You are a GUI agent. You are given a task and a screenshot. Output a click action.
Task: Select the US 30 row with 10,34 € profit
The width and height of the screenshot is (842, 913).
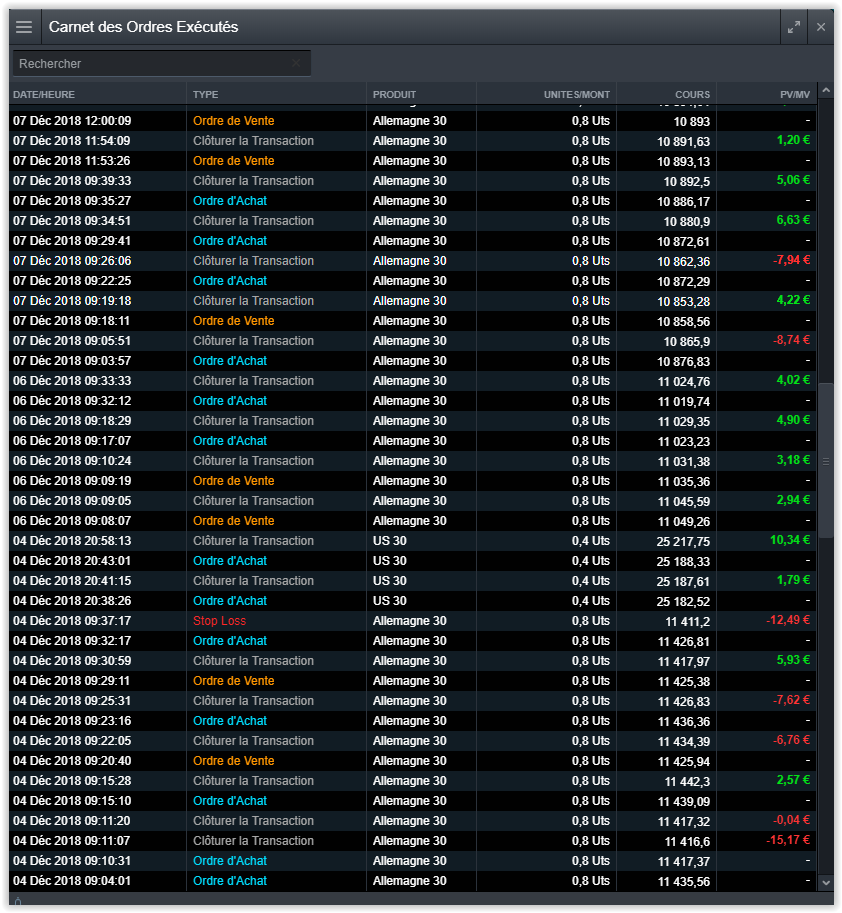[400, 541]
